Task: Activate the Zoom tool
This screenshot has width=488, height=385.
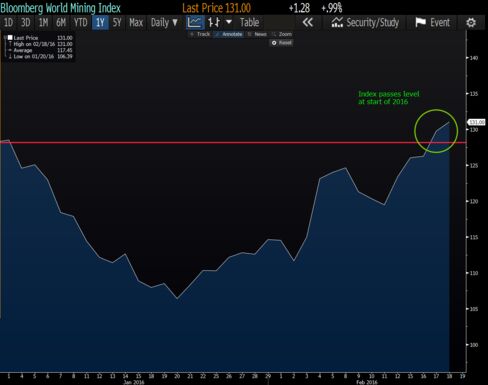Action: (282, 34)
